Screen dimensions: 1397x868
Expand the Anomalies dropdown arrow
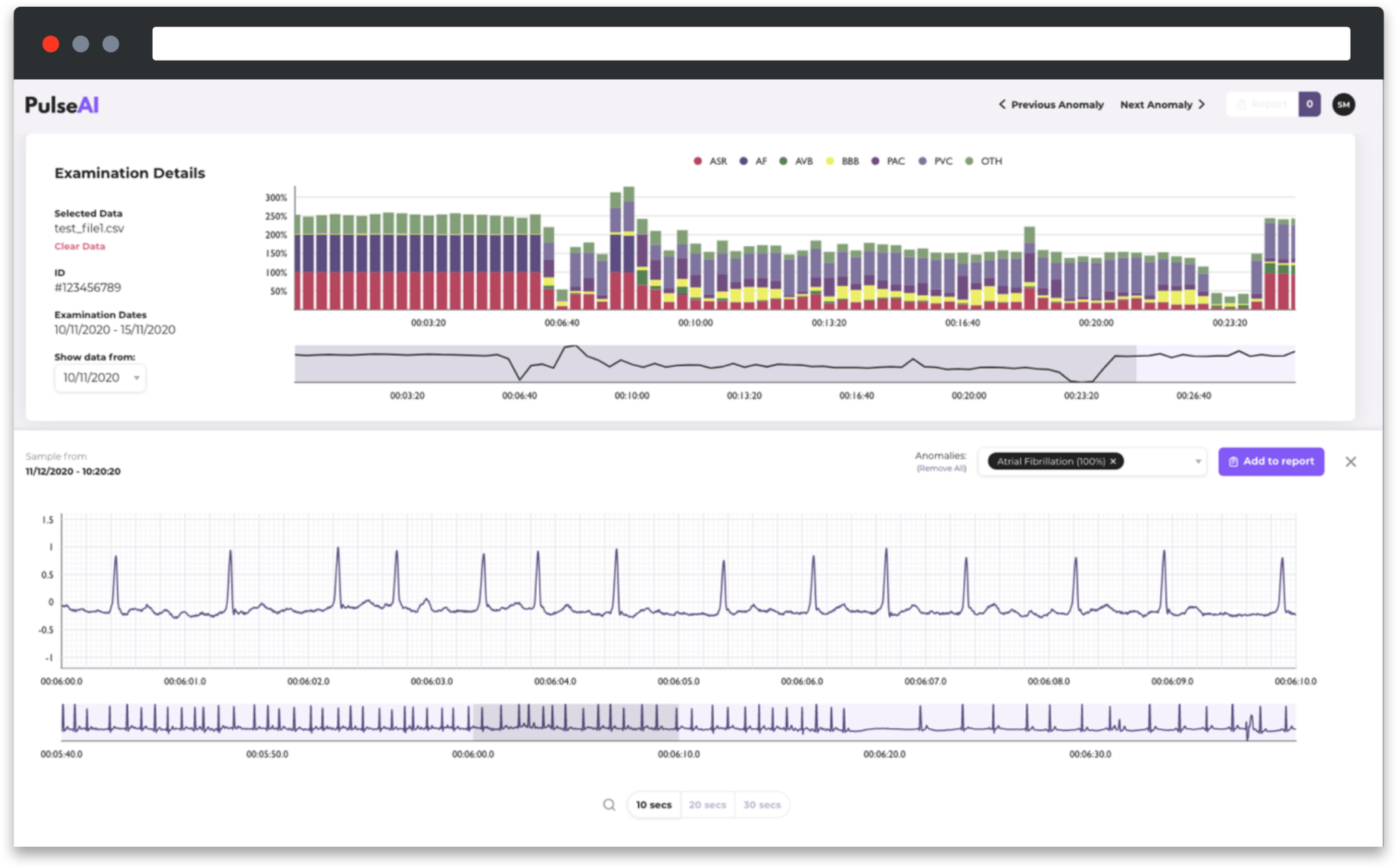click(x=1198, y=462)
